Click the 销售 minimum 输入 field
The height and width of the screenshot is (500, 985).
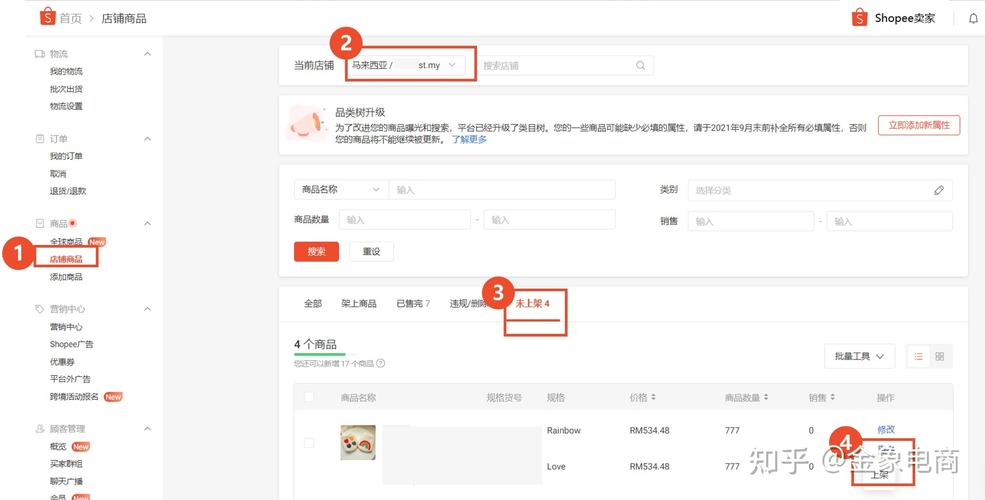[x=751, y=221]
